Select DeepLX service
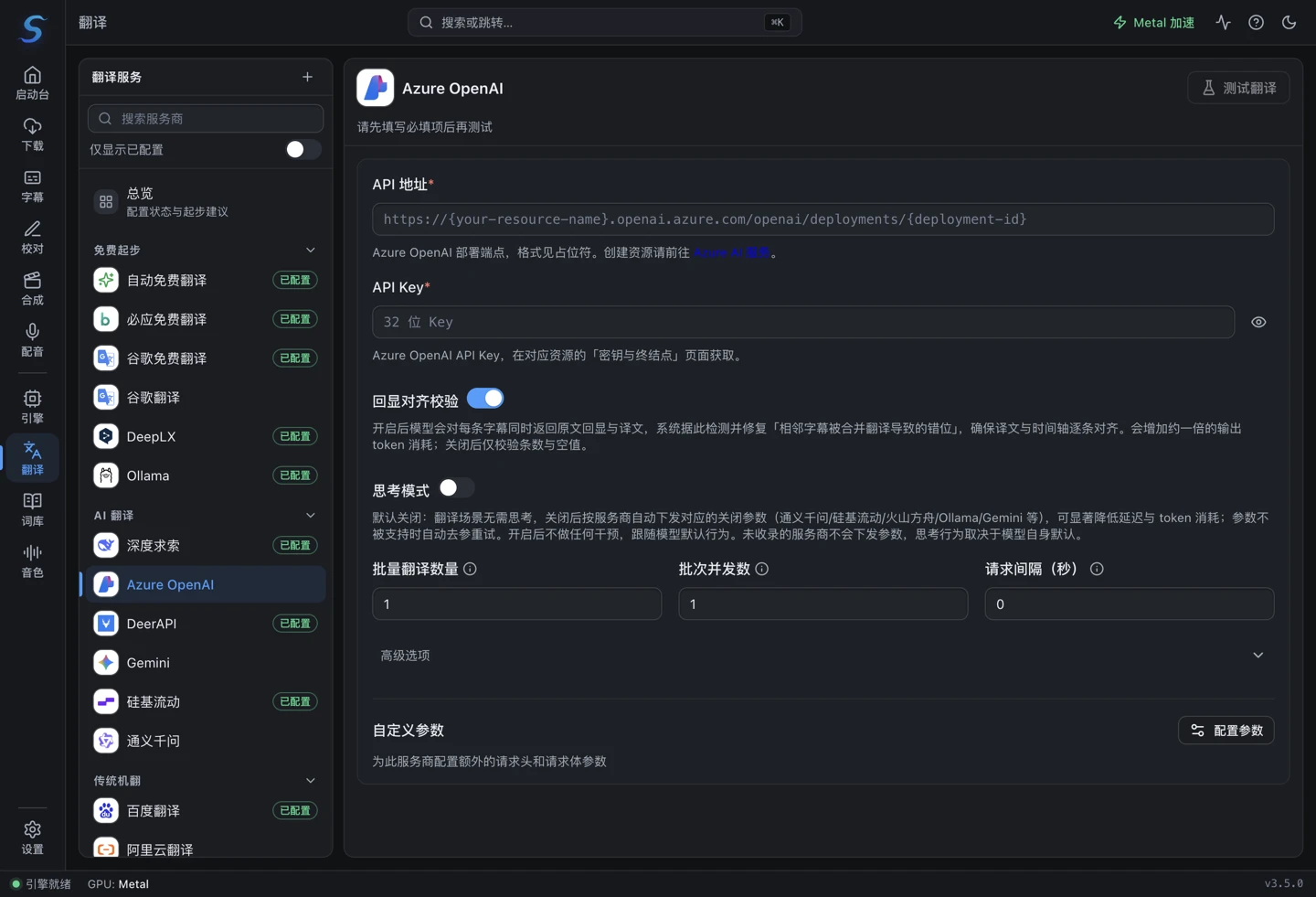 coord(206,436)
